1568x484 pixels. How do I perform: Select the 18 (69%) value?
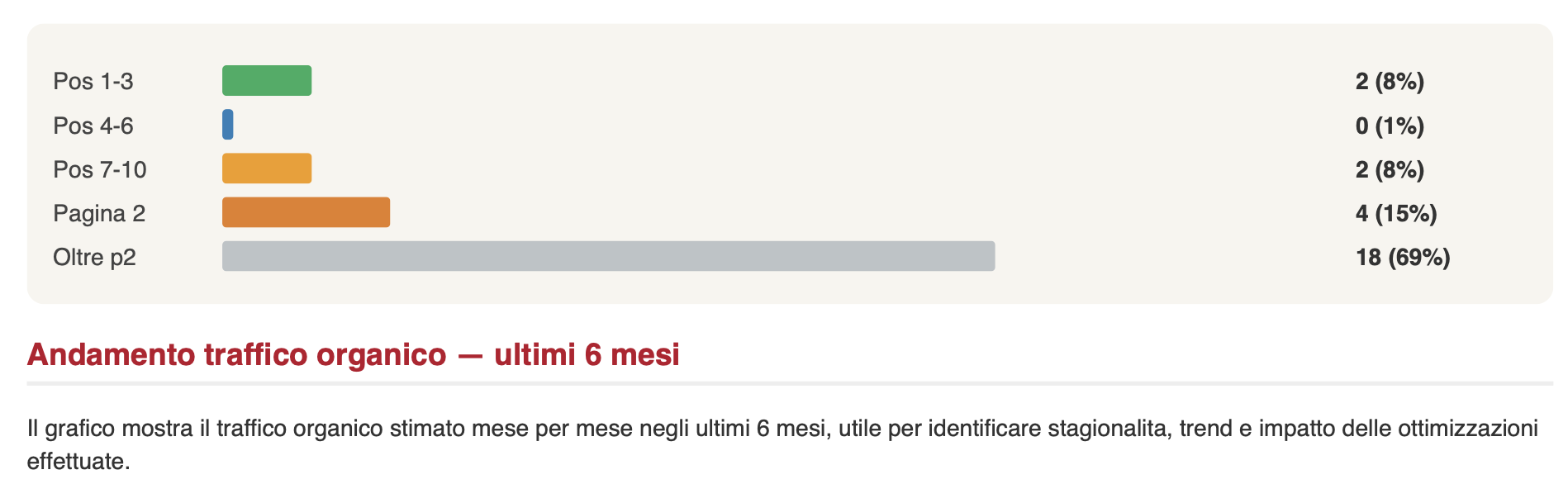click(x=1403, y=257)
